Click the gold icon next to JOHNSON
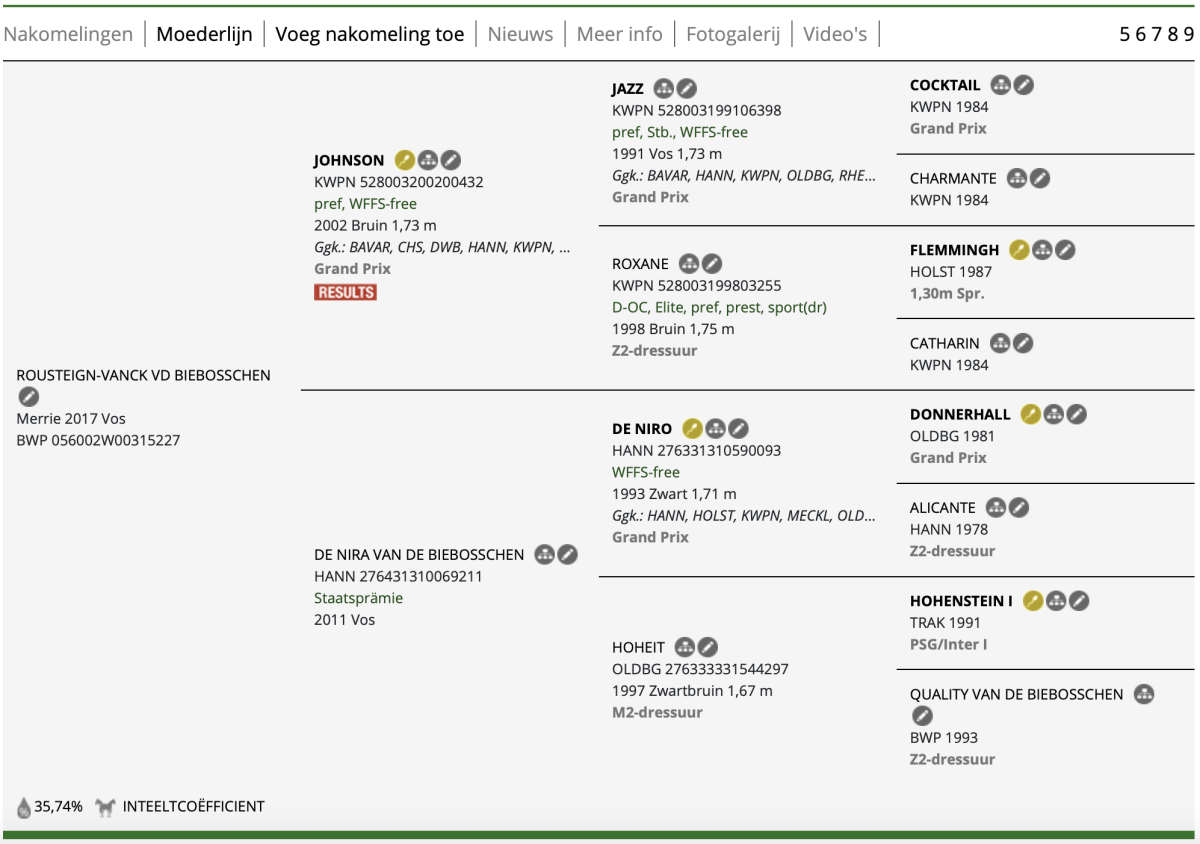This screenshot has height=844, width=1200. (404, 160)
